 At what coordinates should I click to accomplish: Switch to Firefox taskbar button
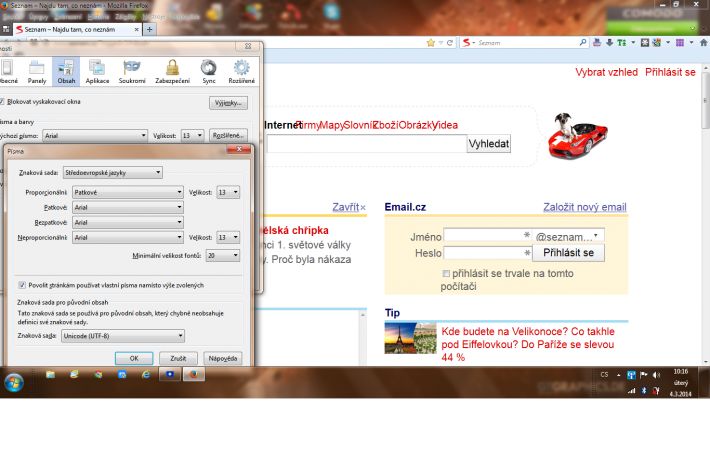(194, 374)
